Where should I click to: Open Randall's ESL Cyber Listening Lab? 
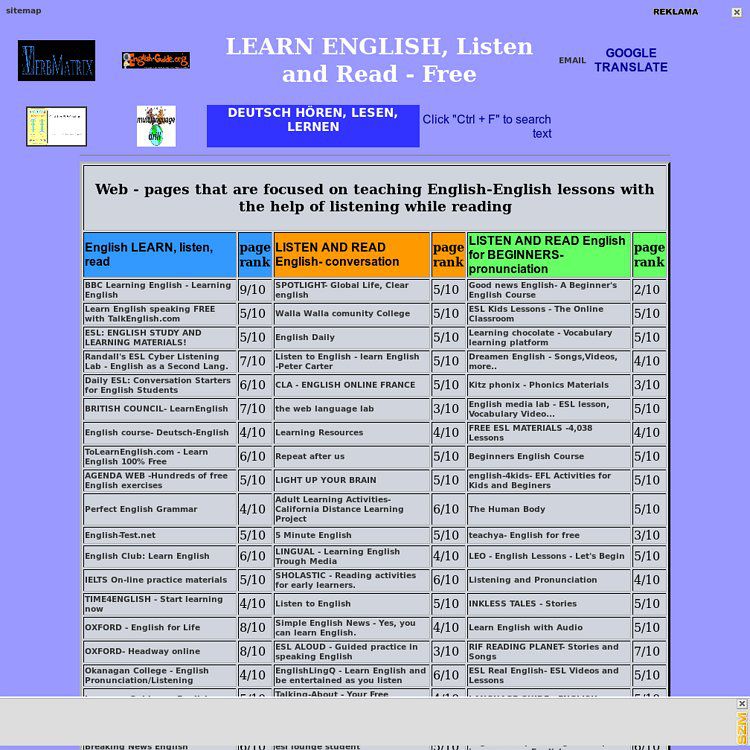tap(156, 362)
